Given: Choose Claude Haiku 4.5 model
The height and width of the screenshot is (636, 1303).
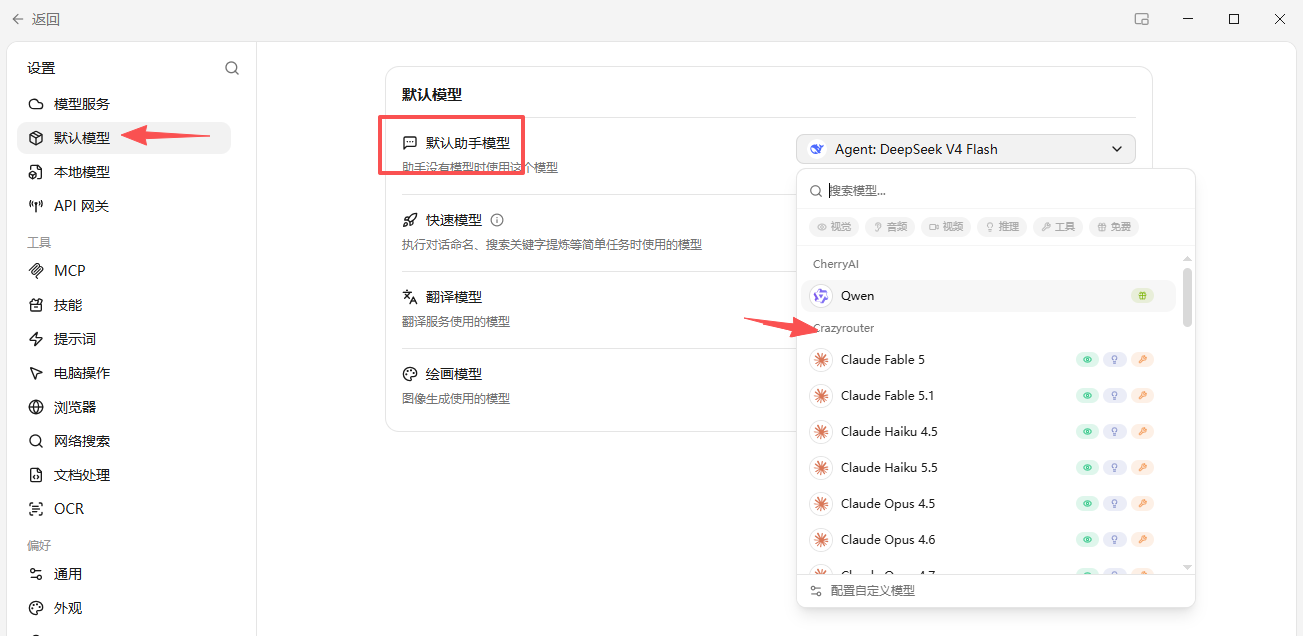Looking at the screenshot, I should (x=988, y=432).
